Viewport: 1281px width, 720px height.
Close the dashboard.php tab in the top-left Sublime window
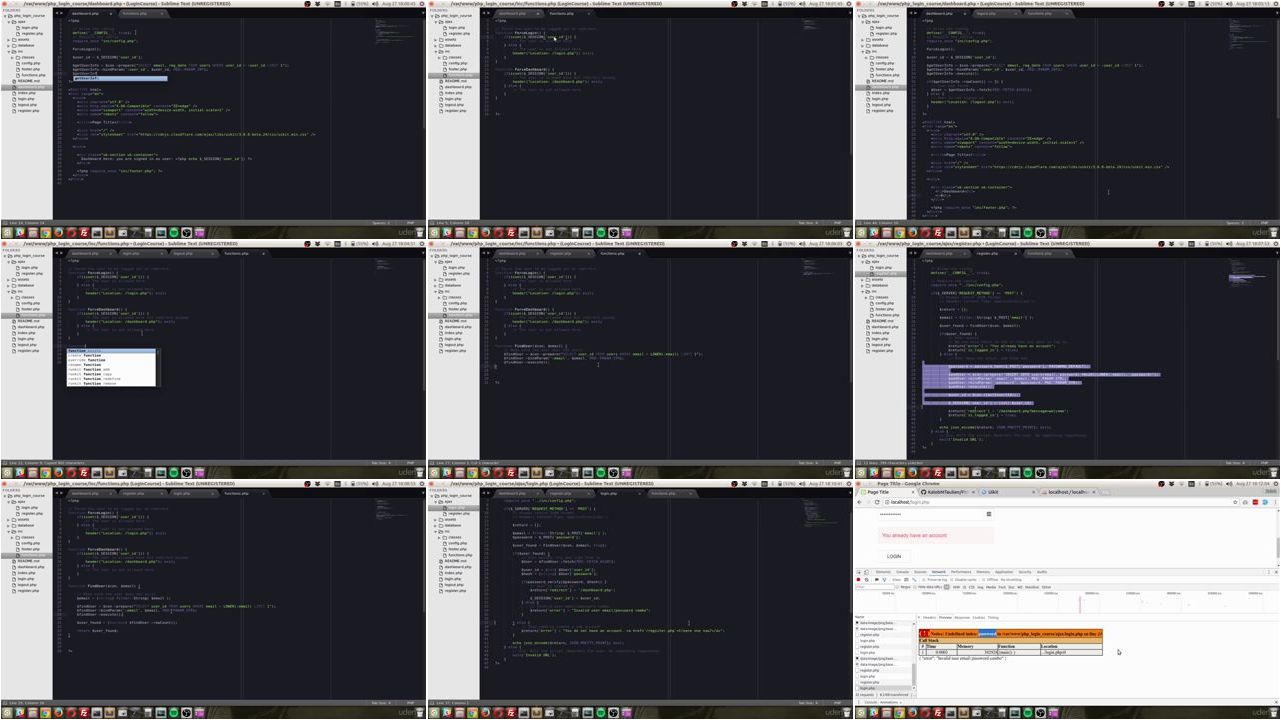coord(111,14)
